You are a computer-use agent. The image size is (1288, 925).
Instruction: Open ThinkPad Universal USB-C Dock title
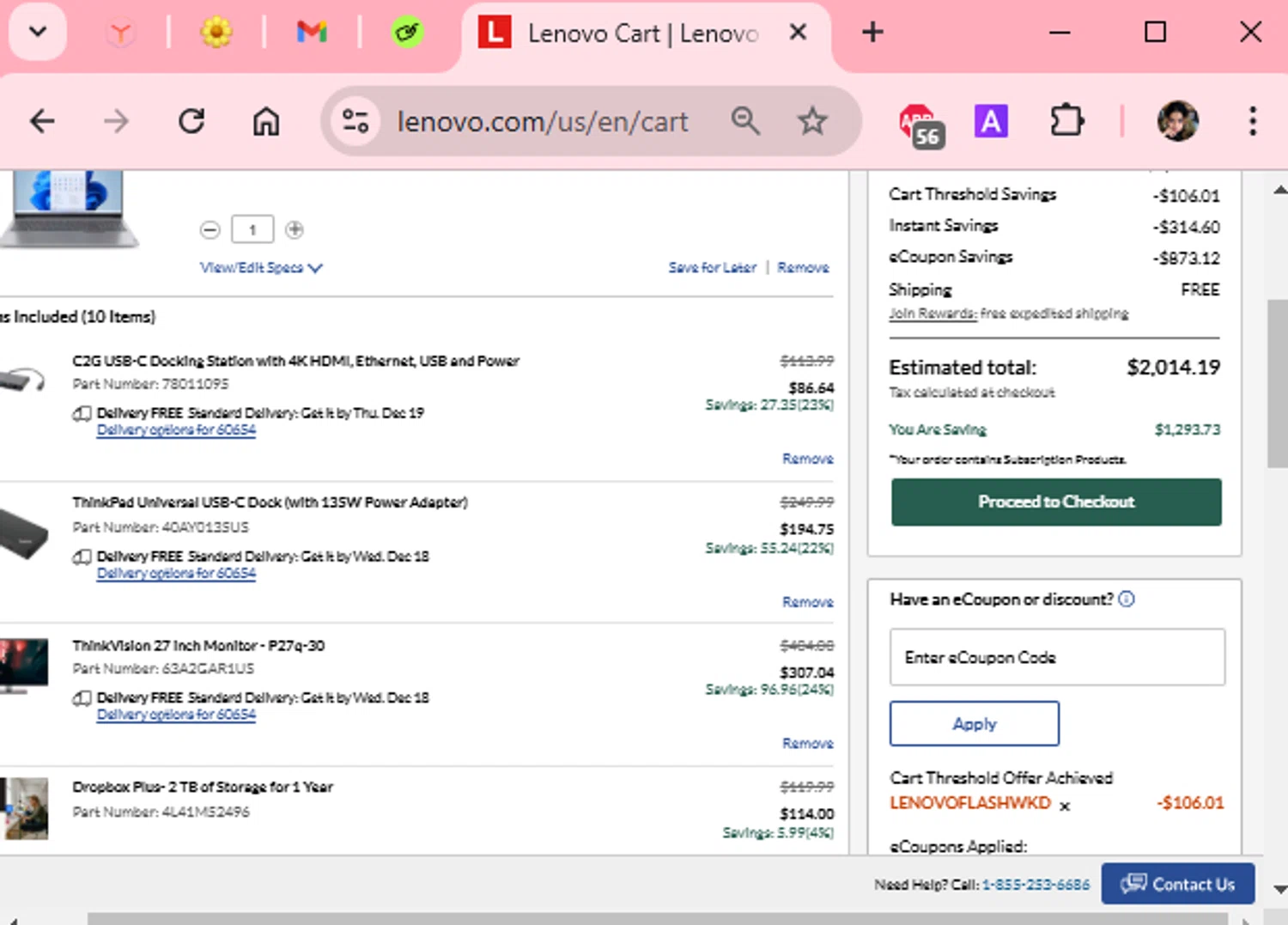(270, 502)
